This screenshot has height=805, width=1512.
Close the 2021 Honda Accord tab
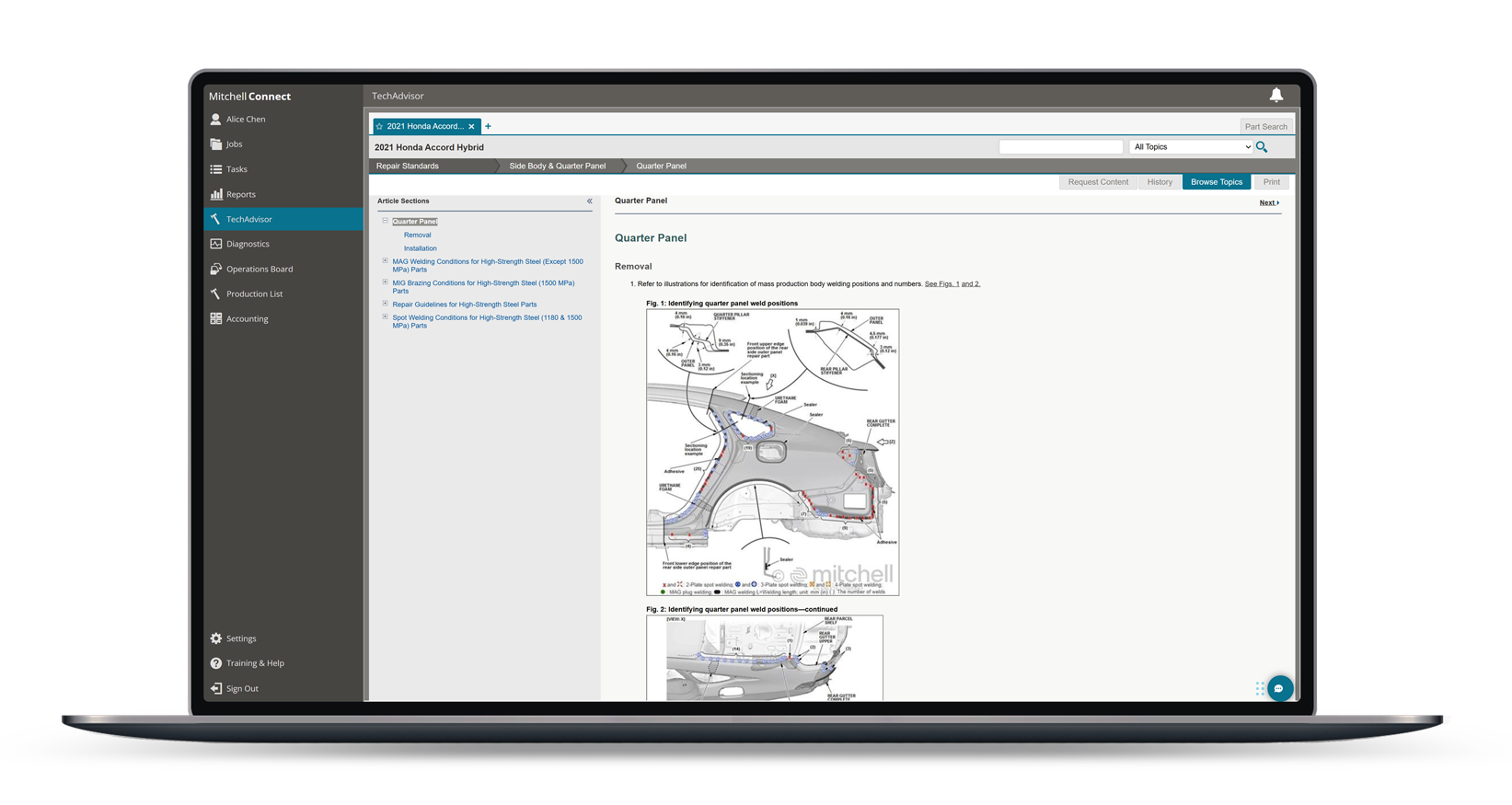(471, 127)
